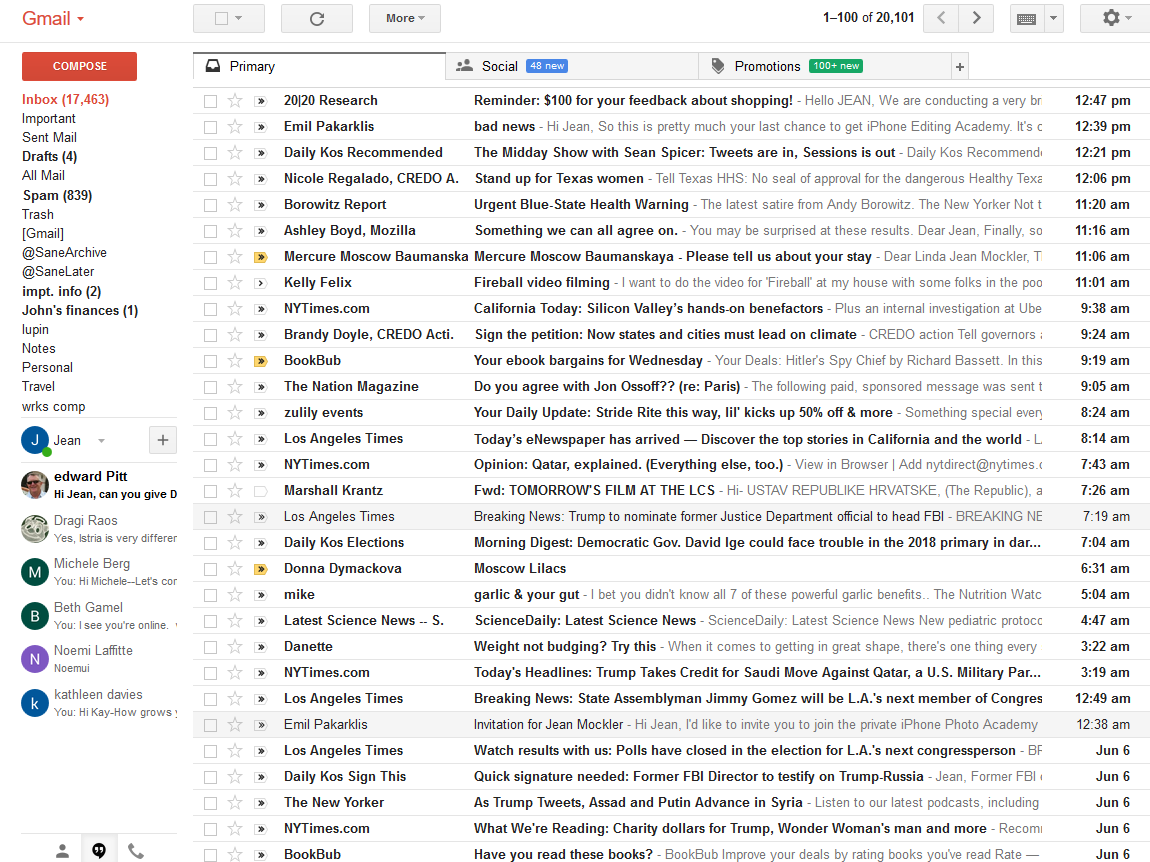Open the Sent Mail folder
1150x862 pixels.
tap(49, 137)
